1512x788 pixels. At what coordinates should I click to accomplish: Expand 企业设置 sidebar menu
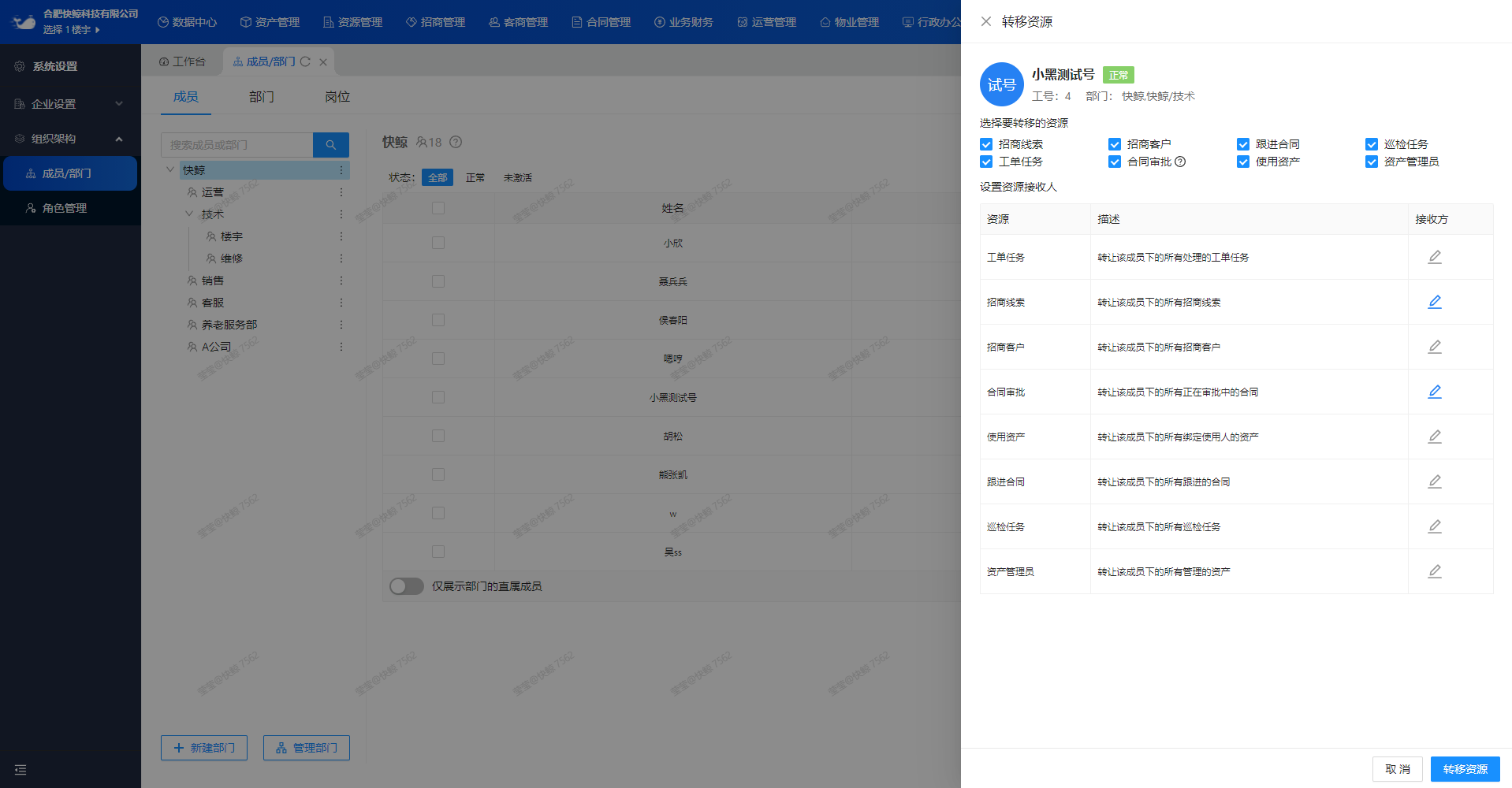click(x=70, y=104)
